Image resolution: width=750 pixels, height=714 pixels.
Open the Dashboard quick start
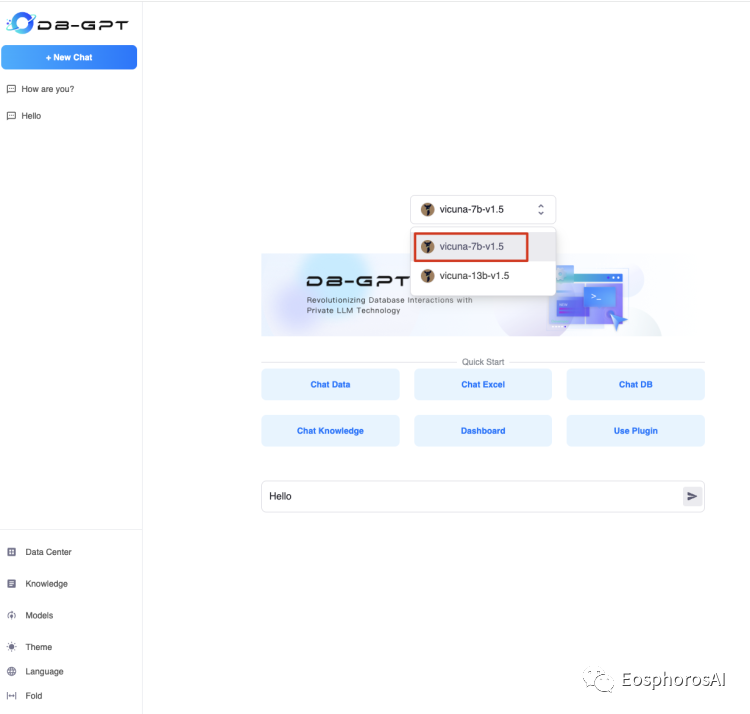coord(483,431)
